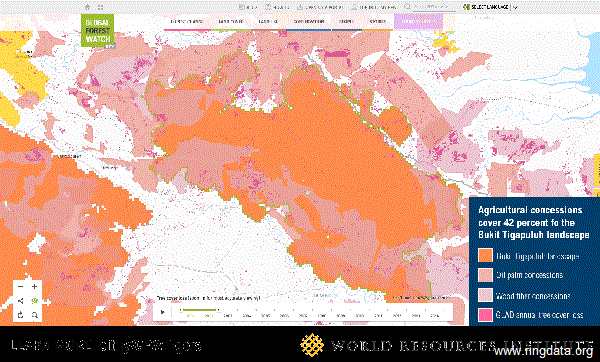The width and height of the screenshot is (600, 362).
Task: Open the Forest Change menu tab
Action: pos(187,22)
